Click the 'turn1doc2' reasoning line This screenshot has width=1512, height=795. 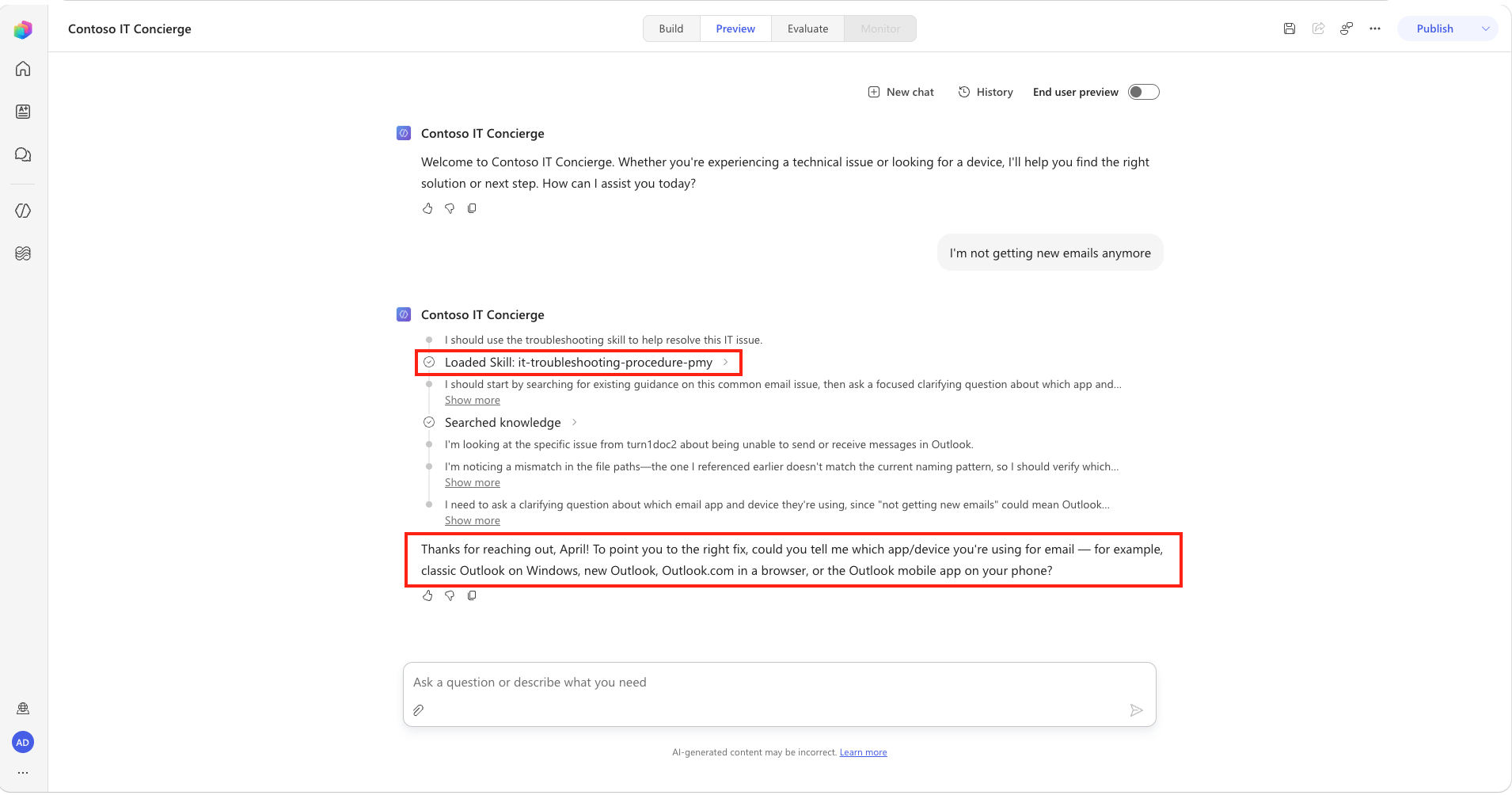(709, 444)
